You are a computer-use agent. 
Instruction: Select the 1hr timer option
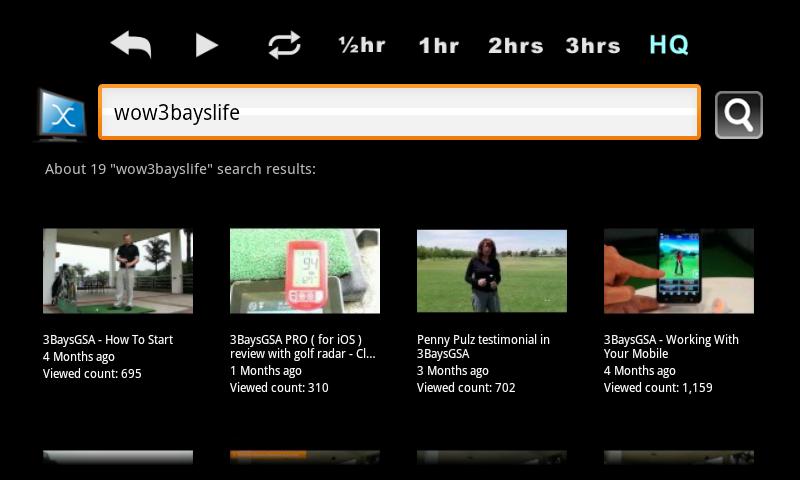[x=439, y=46]
